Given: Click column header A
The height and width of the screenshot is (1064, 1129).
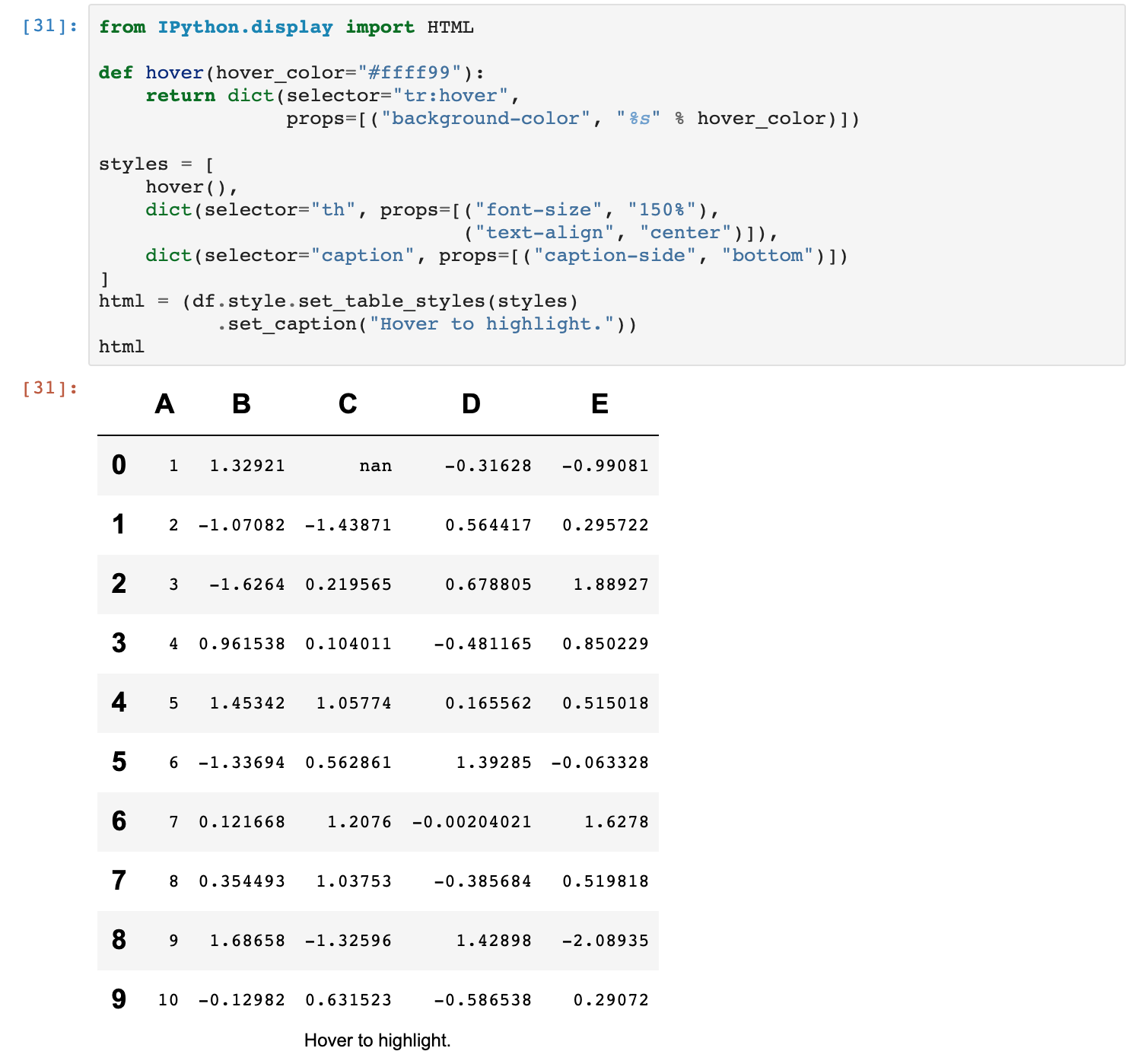Looking at the screenshot, I should click(x=164, y=404).
